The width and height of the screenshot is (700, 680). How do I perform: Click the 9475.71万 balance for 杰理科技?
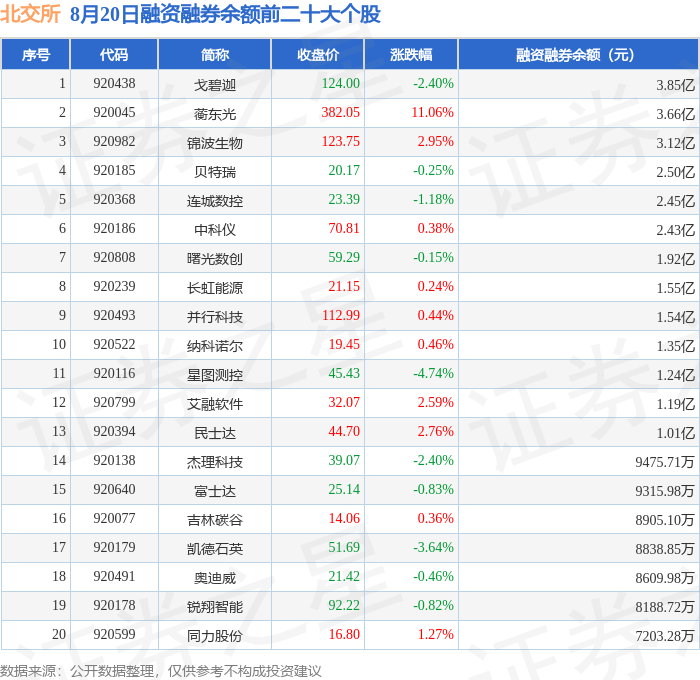(x=665, y=462)
